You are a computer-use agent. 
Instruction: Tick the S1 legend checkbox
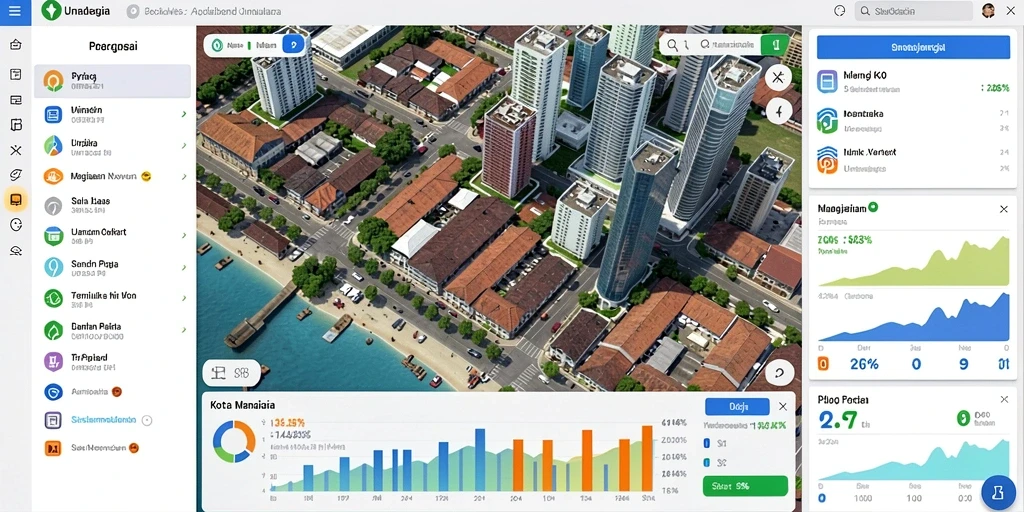(x=707, y=443)
